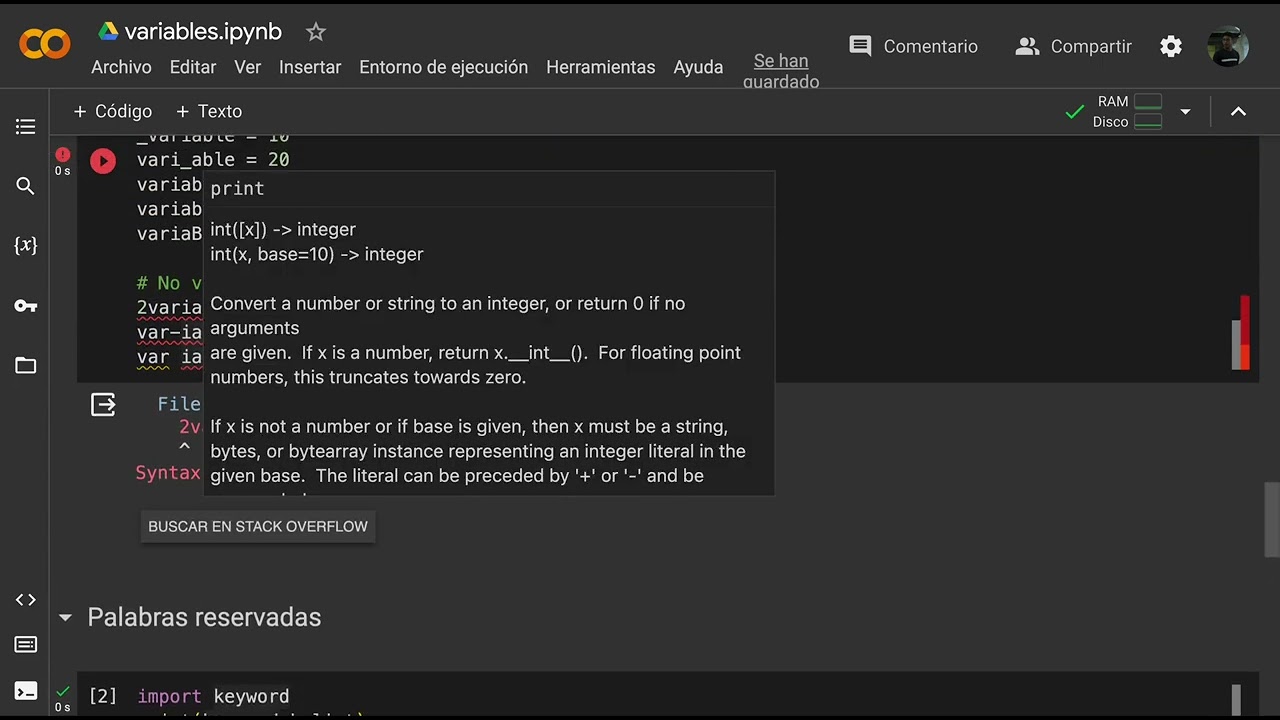1280x720 pixels.
Task: Open the Ver menu
Action: pyautogui.click(x=247, y=67)
